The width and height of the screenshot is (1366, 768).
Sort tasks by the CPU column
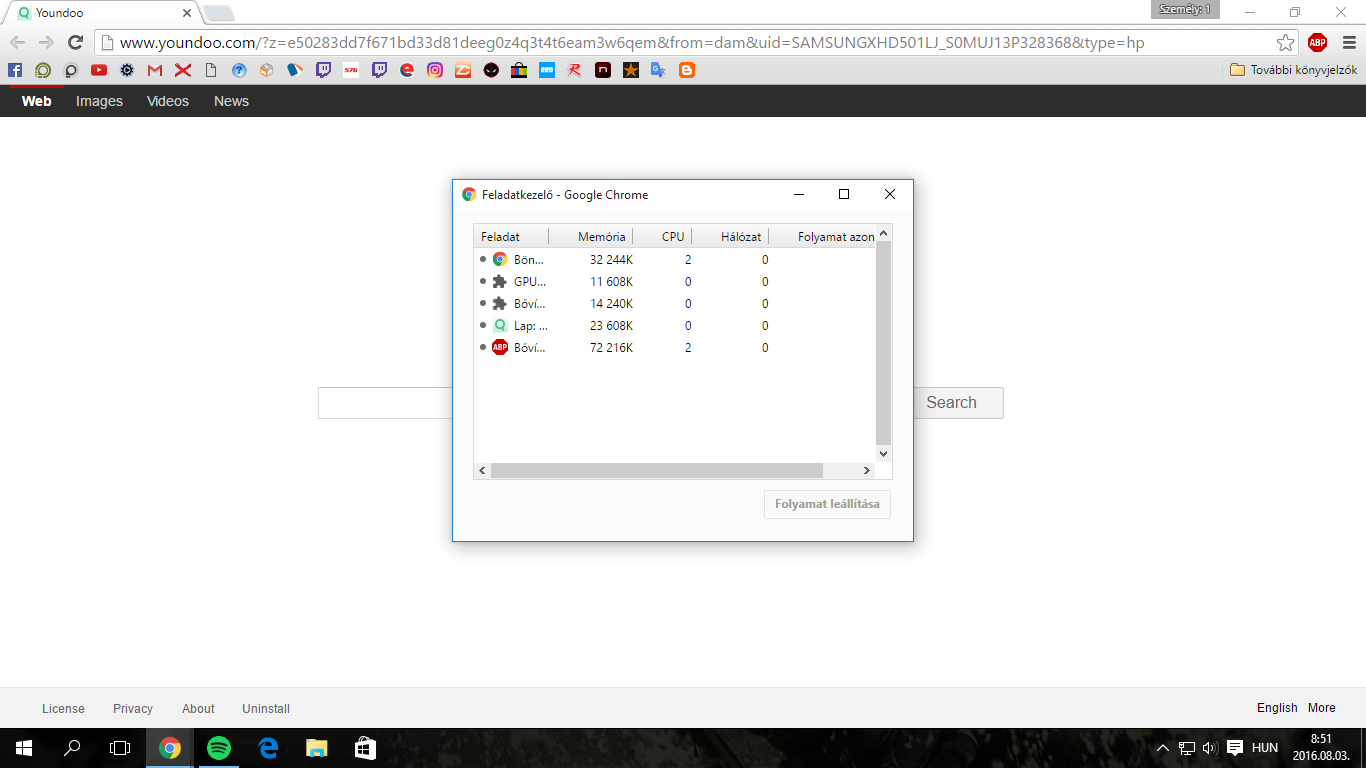click(x=663, y=237)
